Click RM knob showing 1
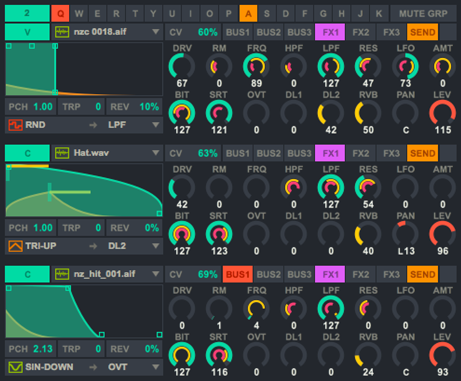The width and height of the screenshot is (461, 381). pos(219,309)
